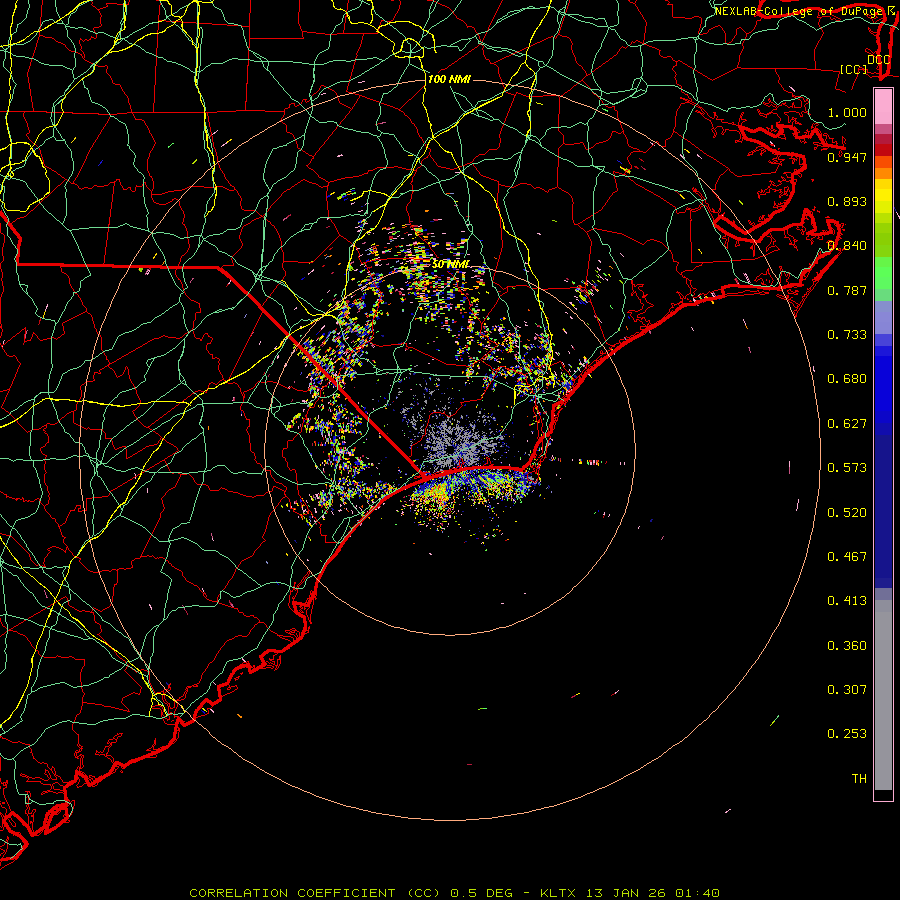Pick the lavender swatch in color legend

(x=883, y=317)
